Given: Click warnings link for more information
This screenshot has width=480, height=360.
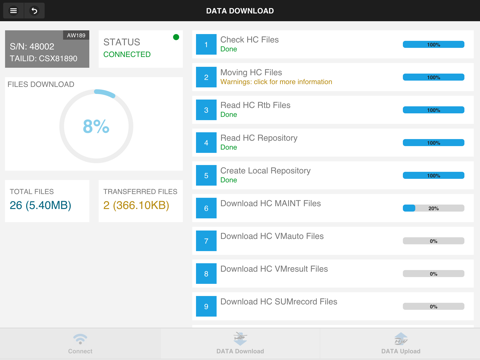Looking at the screenshot, I should click(x=276, y=82).
